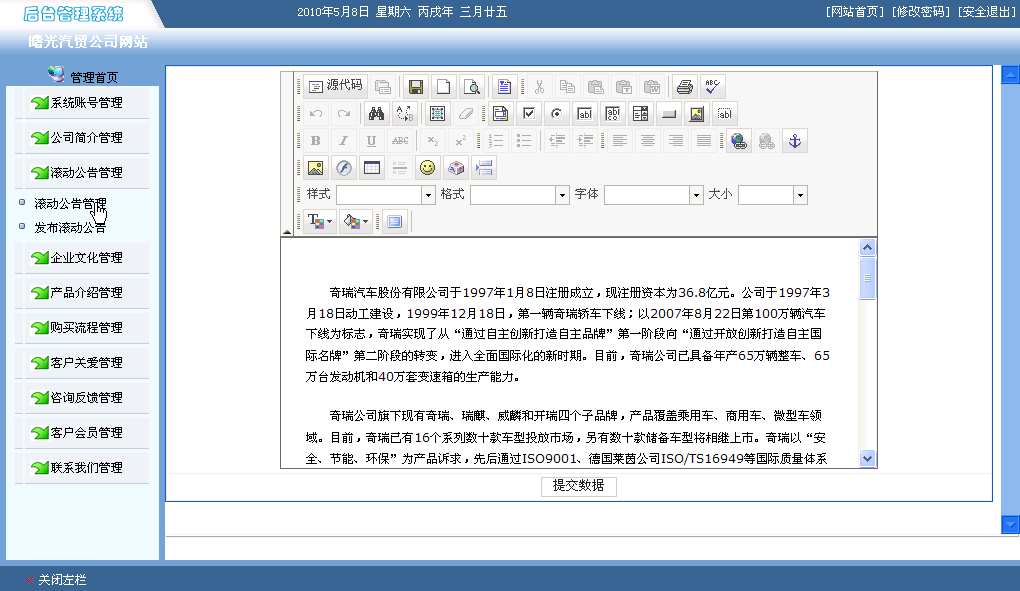Toggle underline formatting (U)
The image size is (1020, 591).
(371, 141)
